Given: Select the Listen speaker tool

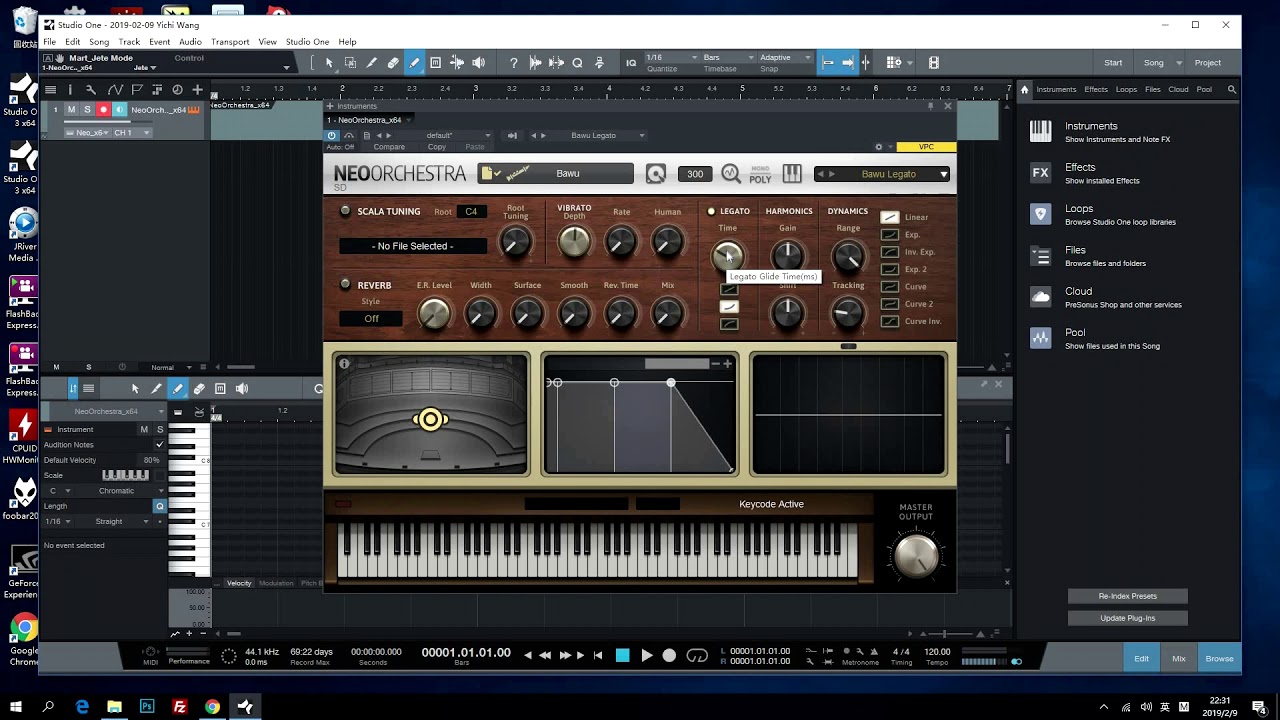Looking at the screenshot, I should tap(478, 63).
